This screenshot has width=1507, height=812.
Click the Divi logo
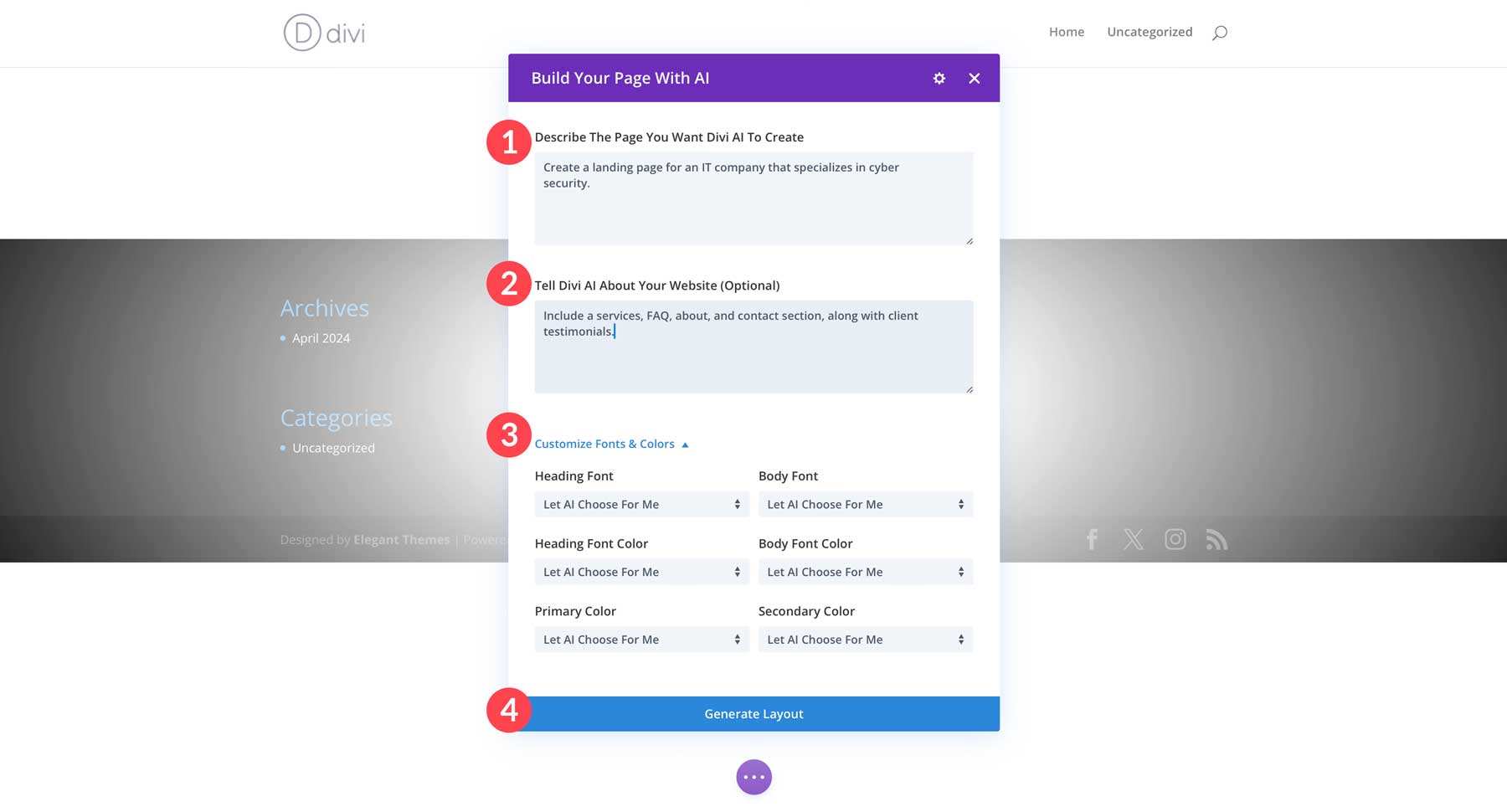click(325, 33)
